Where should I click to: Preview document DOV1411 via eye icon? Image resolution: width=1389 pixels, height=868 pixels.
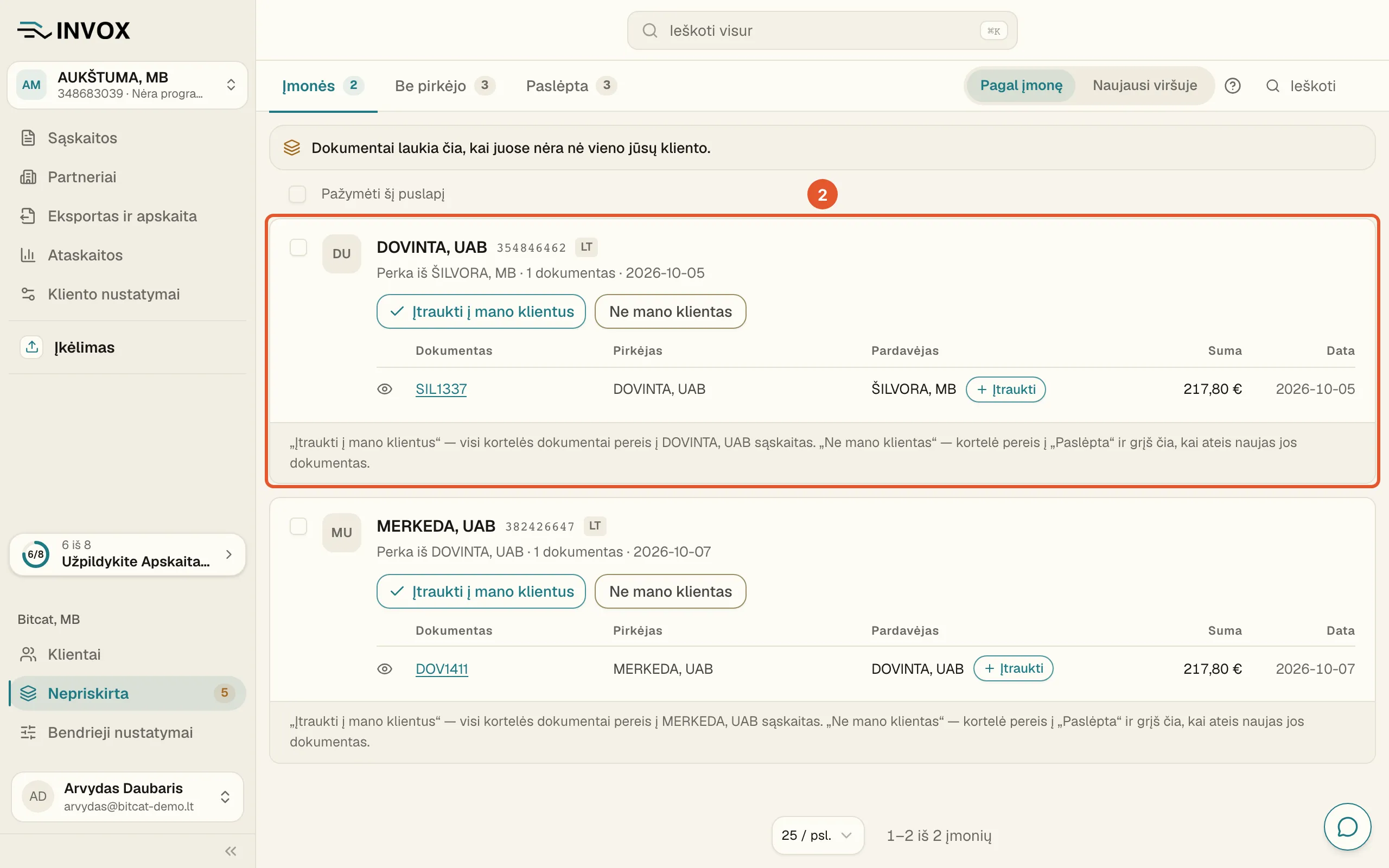(385, 669)
